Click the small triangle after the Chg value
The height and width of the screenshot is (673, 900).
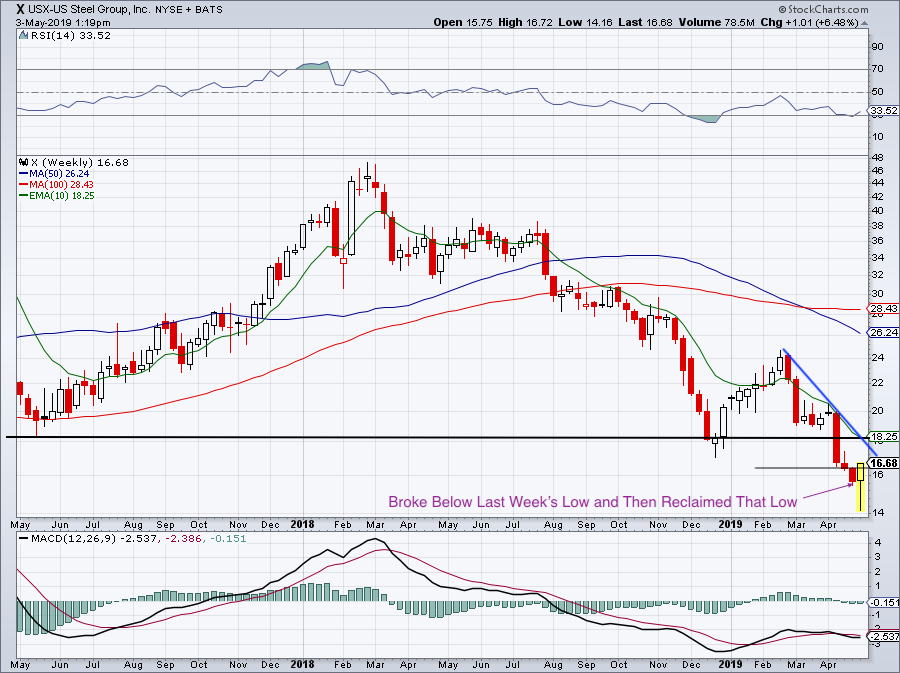coord(865,23)
